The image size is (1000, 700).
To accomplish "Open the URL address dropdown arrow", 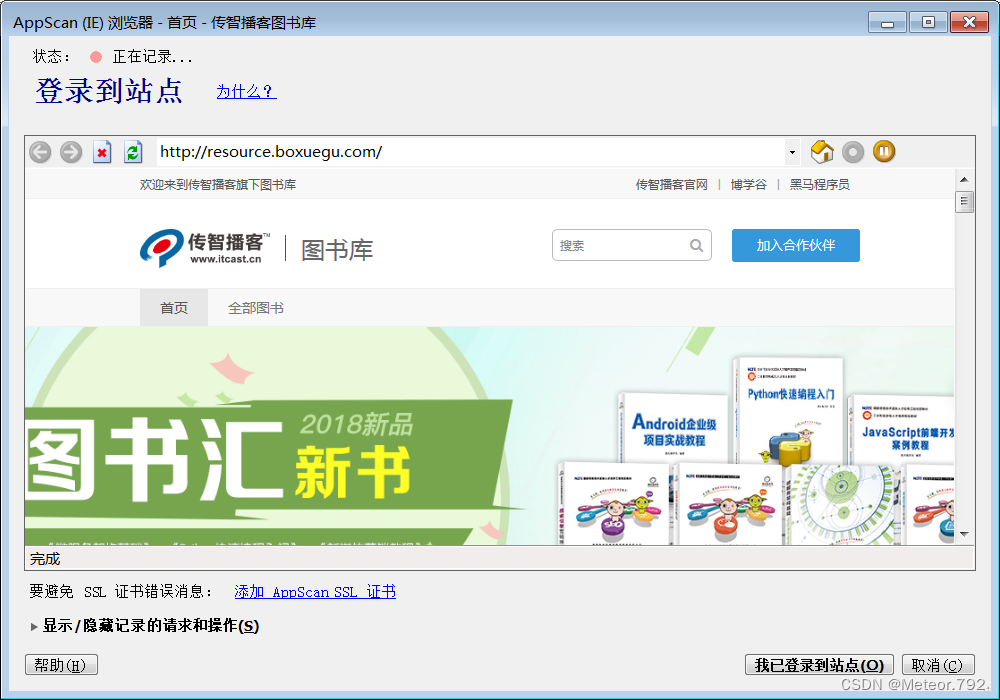I will [792, 152].
